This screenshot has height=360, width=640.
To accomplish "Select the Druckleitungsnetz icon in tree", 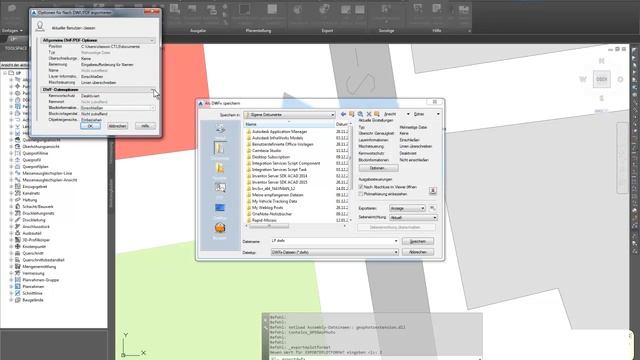I will coord(18,213).
